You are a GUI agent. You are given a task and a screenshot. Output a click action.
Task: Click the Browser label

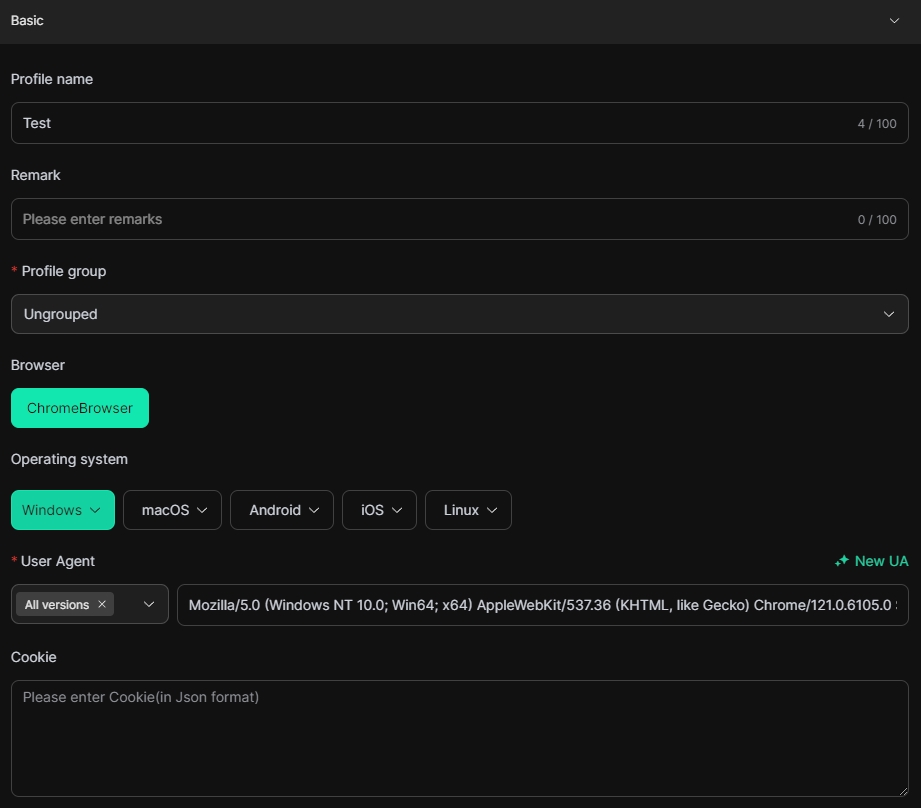point(38,365)
